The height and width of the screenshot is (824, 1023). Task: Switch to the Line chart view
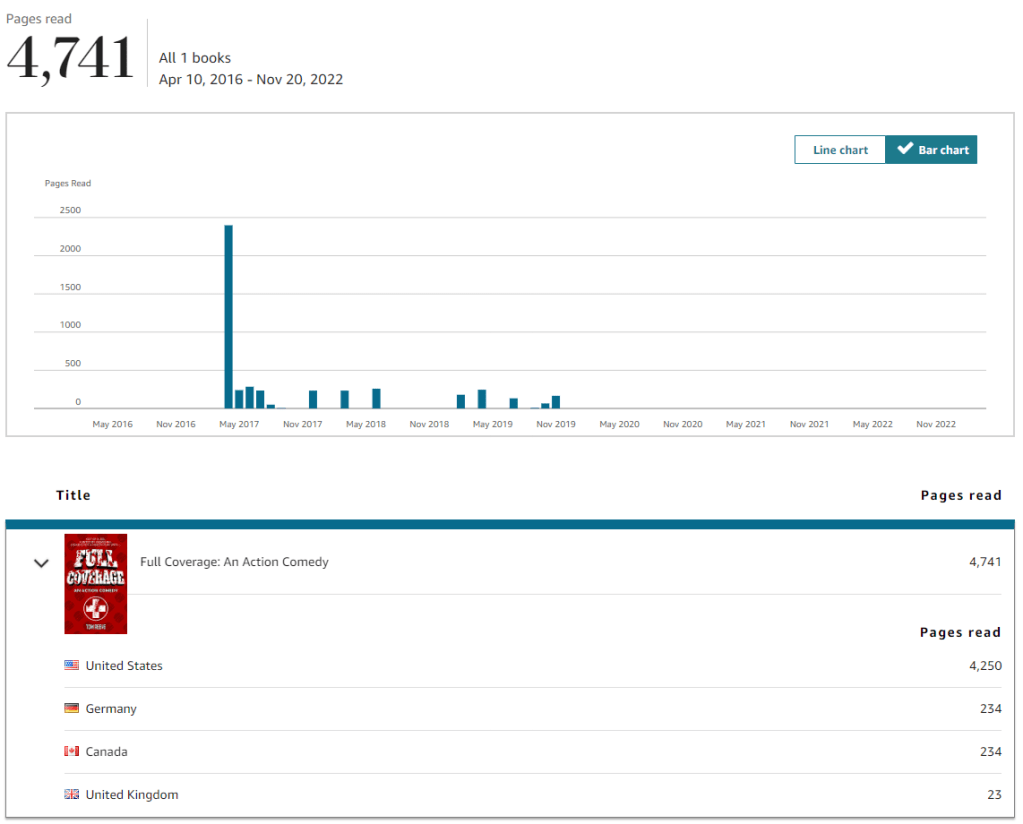(x=840, y=150)
